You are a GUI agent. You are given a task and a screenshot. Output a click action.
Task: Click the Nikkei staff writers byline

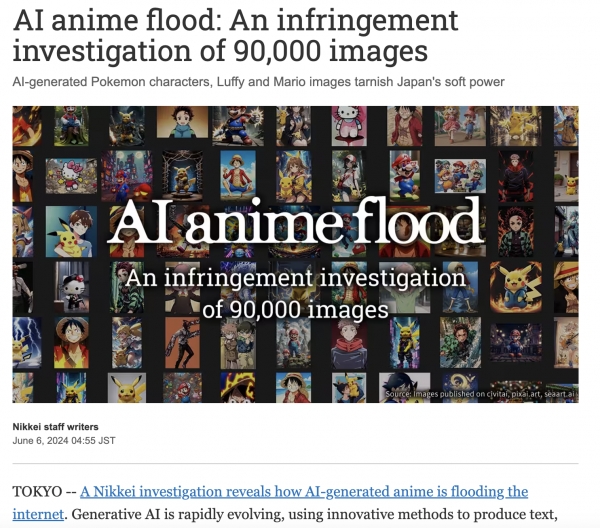(x=55, y=427)
